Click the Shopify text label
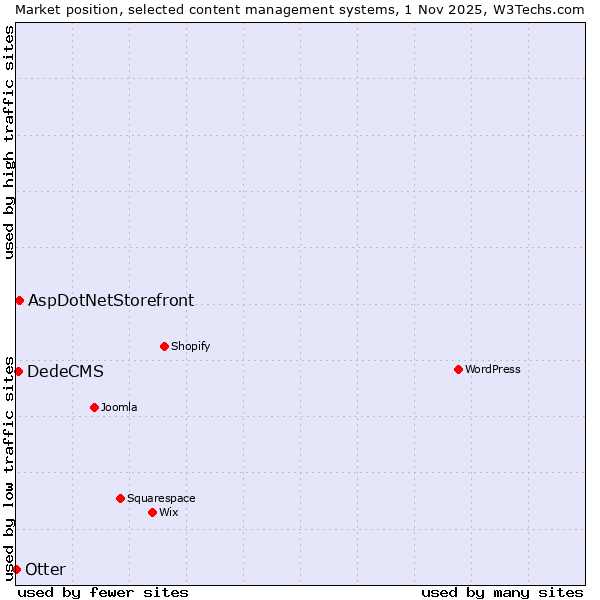Screen dimensions: 600x600 [x=190, y=346]
